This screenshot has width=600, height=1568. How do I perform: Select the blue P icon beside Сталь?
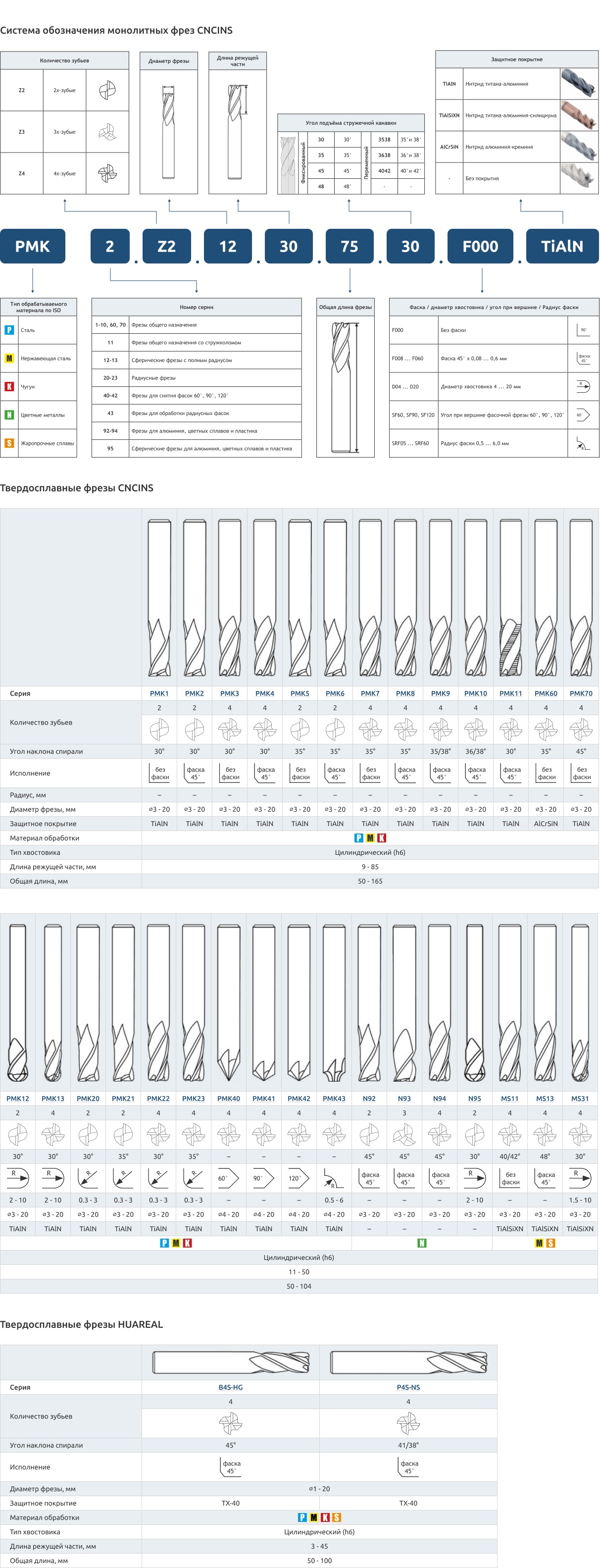[9, 330]
